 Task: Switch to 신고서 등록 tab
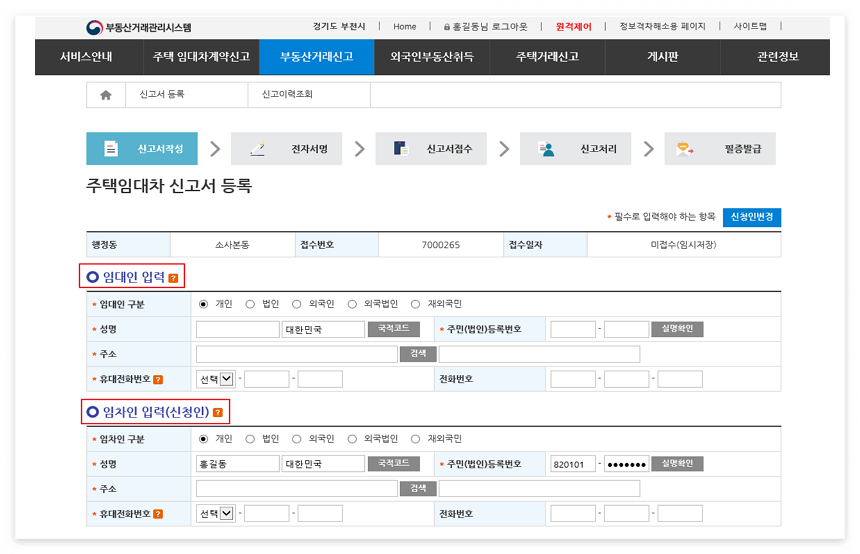click(x=186, y=95)
